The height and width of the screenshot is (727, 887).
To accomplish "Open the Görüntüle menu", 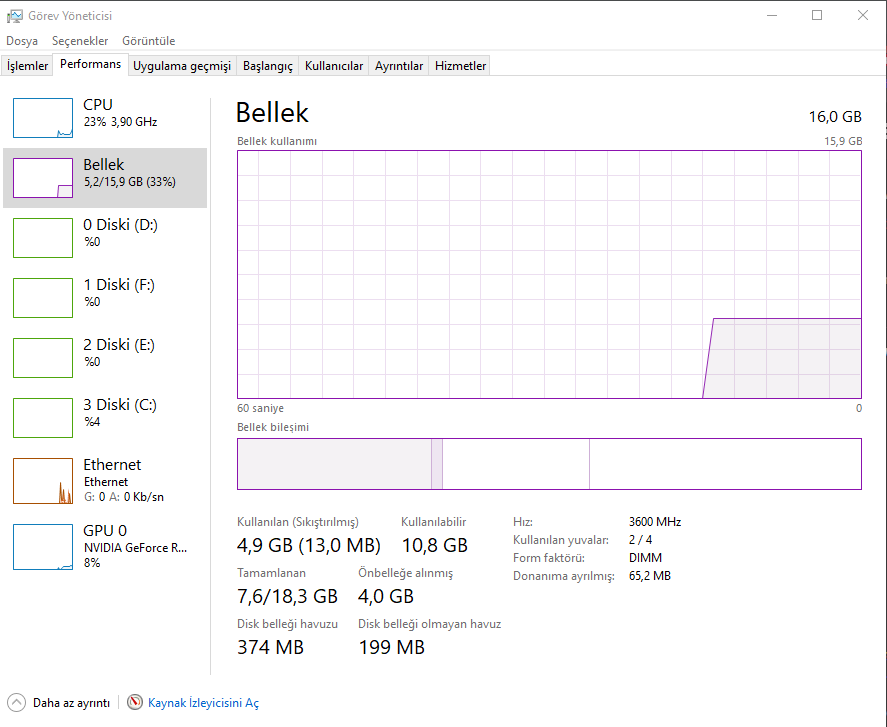I will 149,41.
